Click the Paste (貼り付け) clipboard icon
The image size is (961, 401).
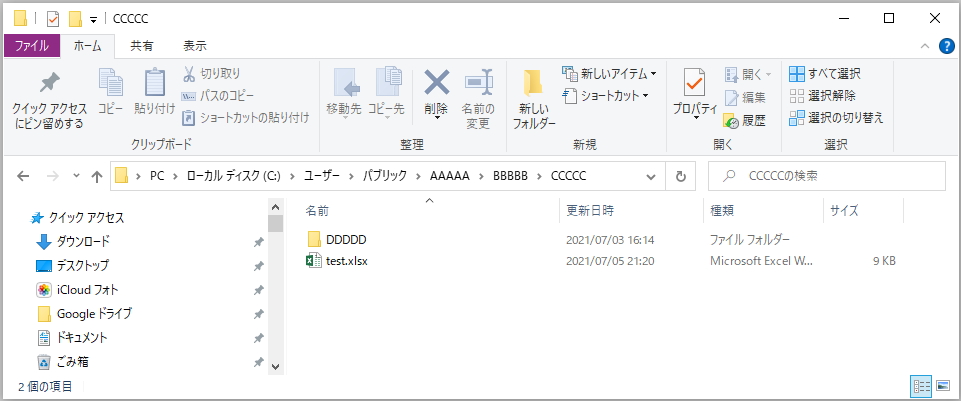point(155,82)
